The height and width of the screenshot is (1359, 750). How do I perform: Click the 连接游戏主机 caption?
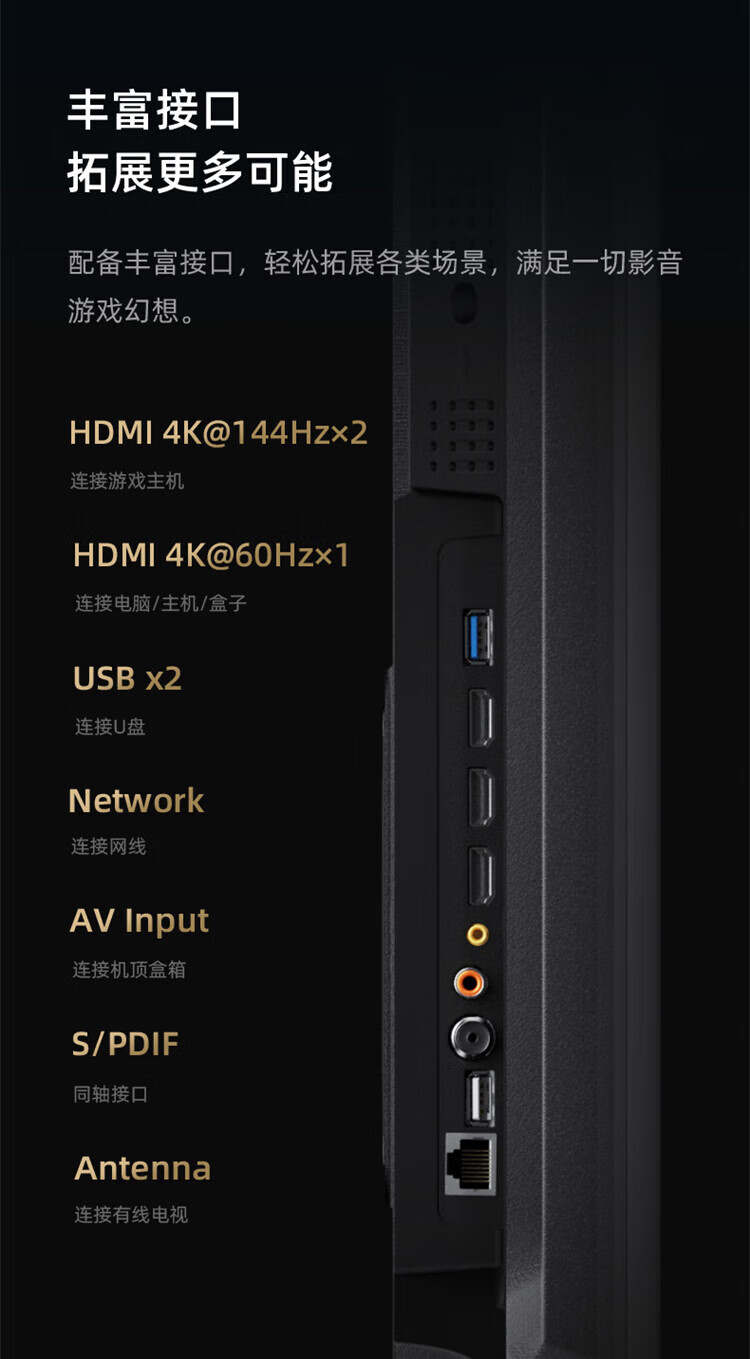[127, 481]
